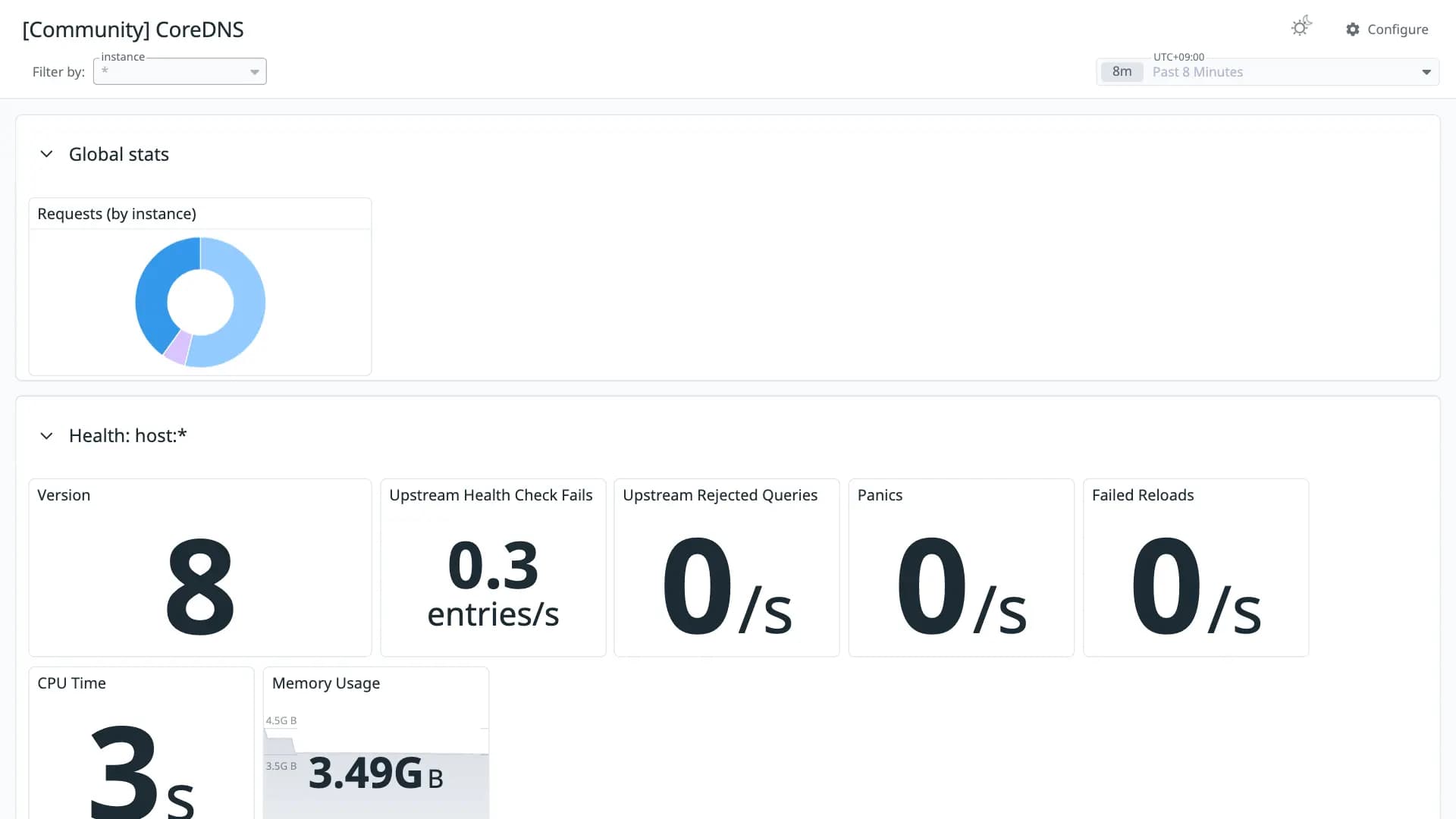Click the Version widget title
1456x819 pixels.
(x=64, y=495)
